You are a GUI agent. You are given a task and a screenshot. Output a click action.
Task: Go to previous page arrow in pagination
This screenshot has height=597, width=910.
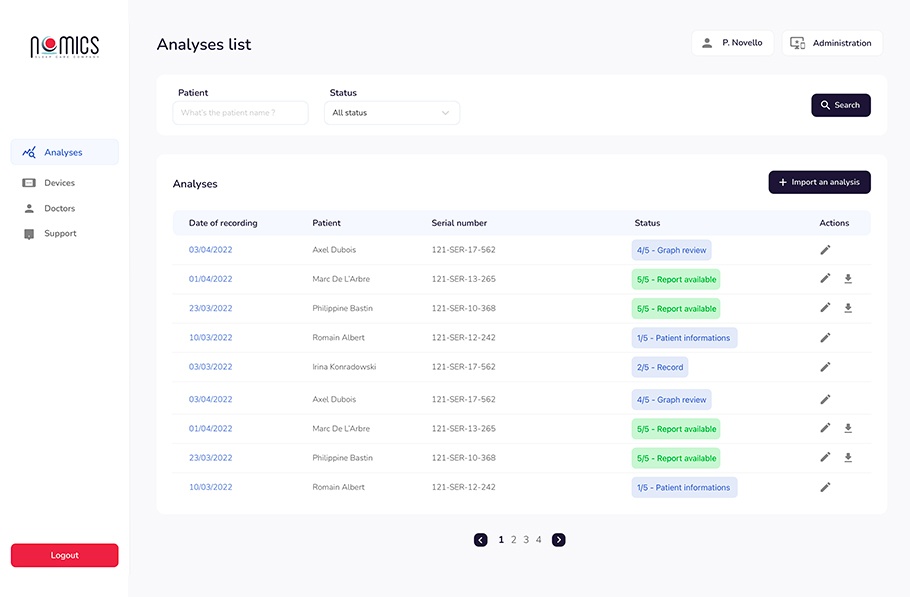480,540
